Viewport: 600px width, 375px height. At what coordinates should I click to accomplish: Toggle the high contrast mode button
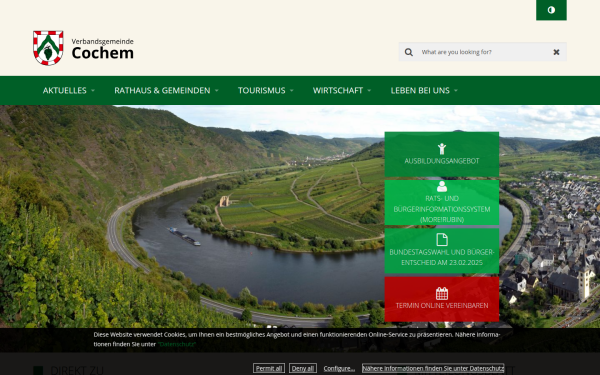pos(551,10)
